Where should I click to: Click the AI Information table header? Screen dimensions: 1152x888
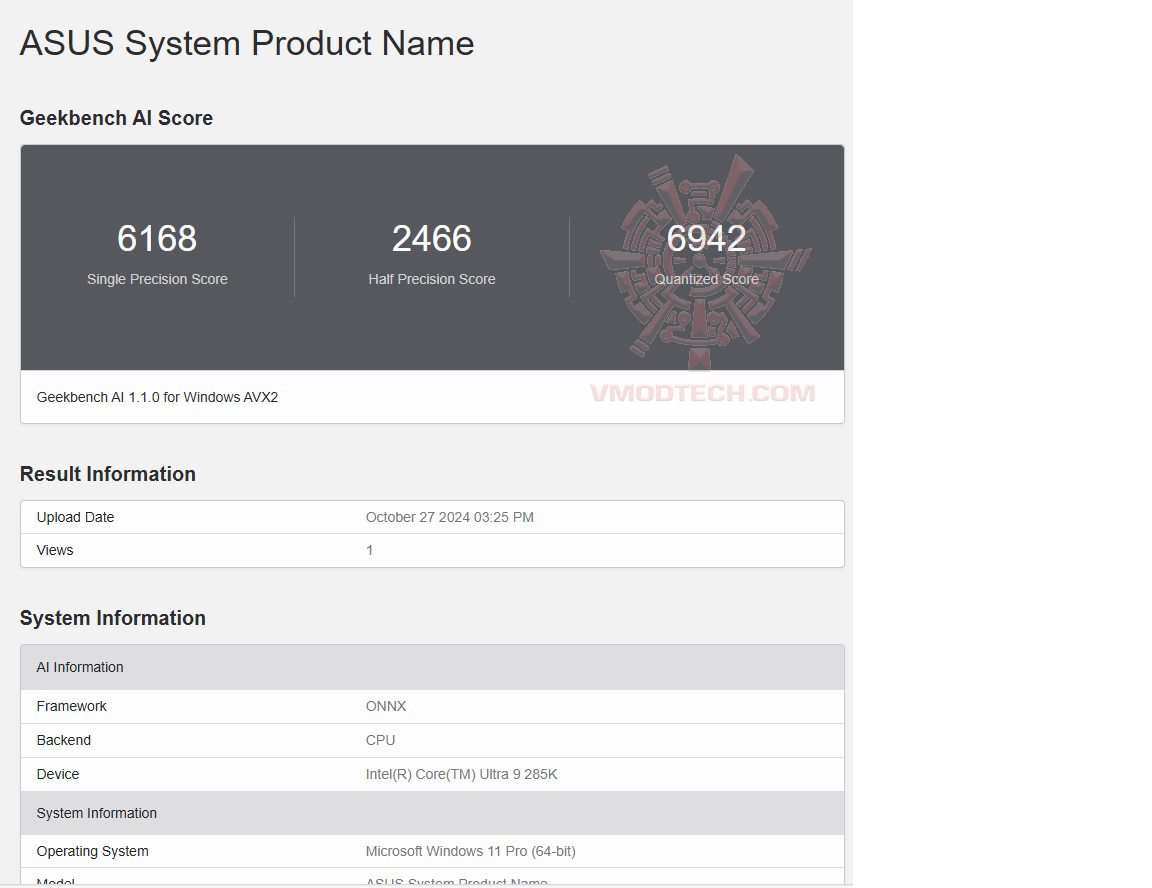[x=433, y=667]
